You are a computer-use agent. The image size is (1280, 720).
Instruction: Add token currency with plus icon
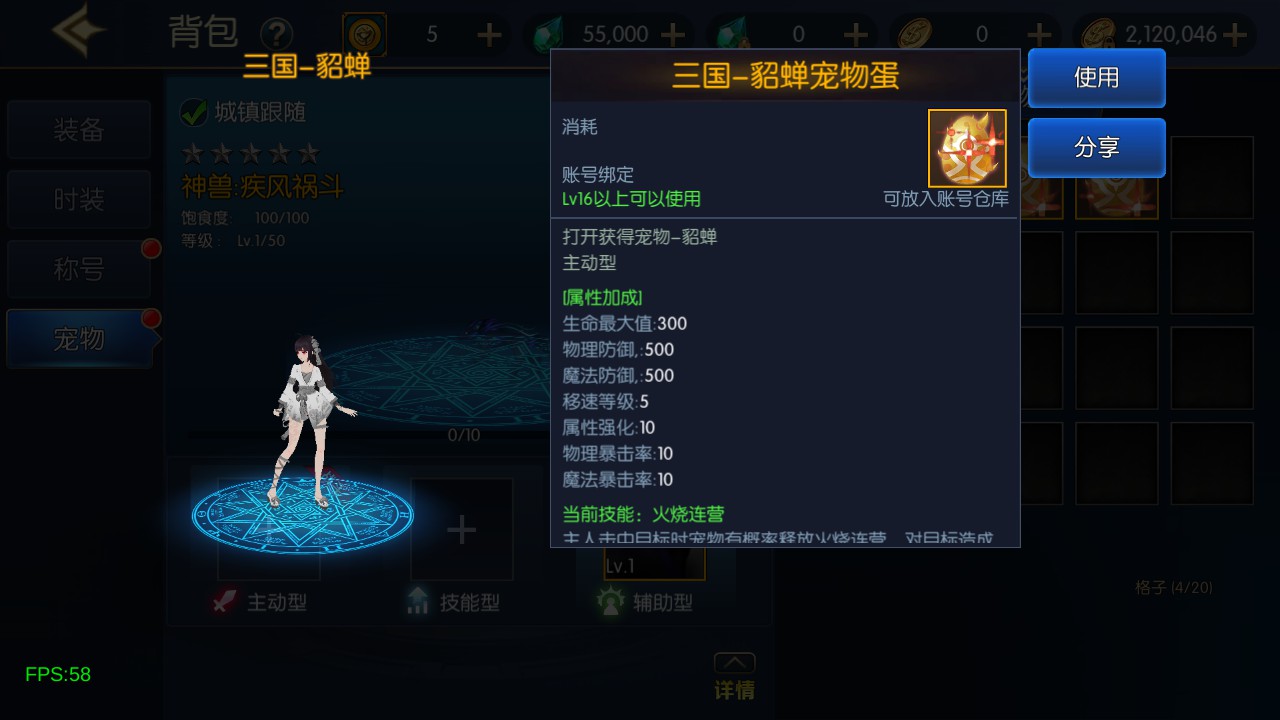(489, 35)
